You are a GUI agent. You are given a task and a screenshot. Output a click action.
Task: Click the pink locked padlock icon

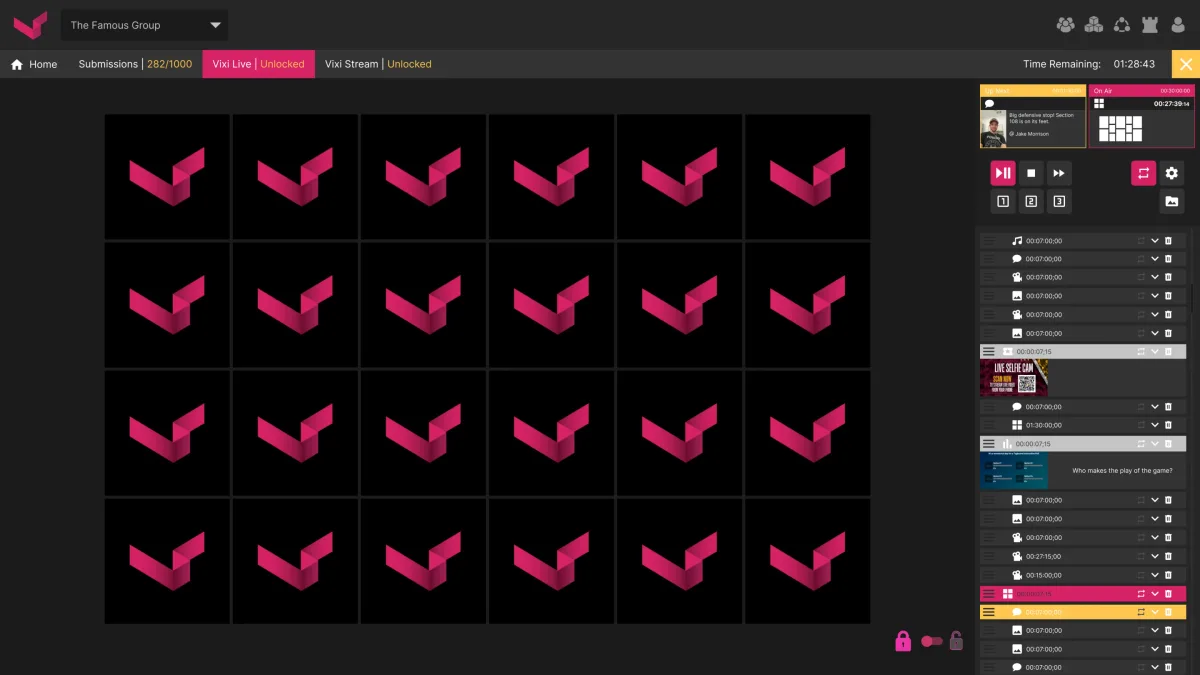tap(903, 641)
